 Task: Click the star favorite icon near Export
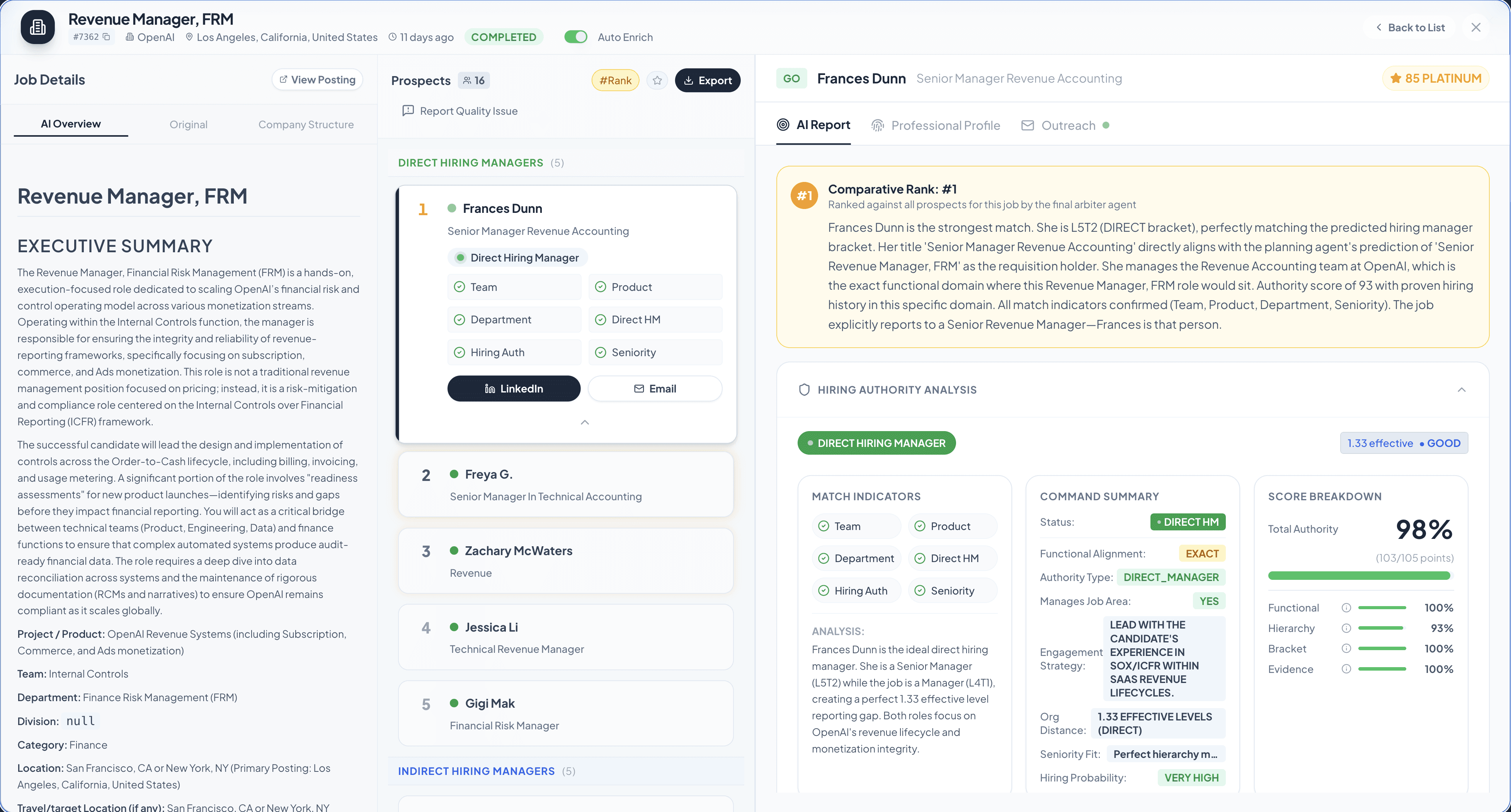point(657,80)
